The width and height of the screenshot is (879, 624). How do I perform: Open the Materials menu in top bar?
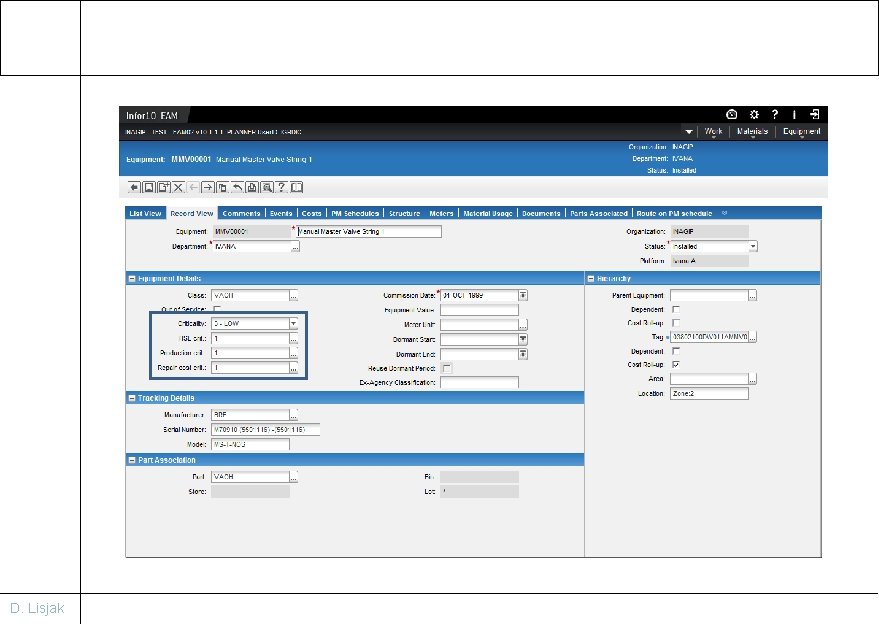point(752,131)
